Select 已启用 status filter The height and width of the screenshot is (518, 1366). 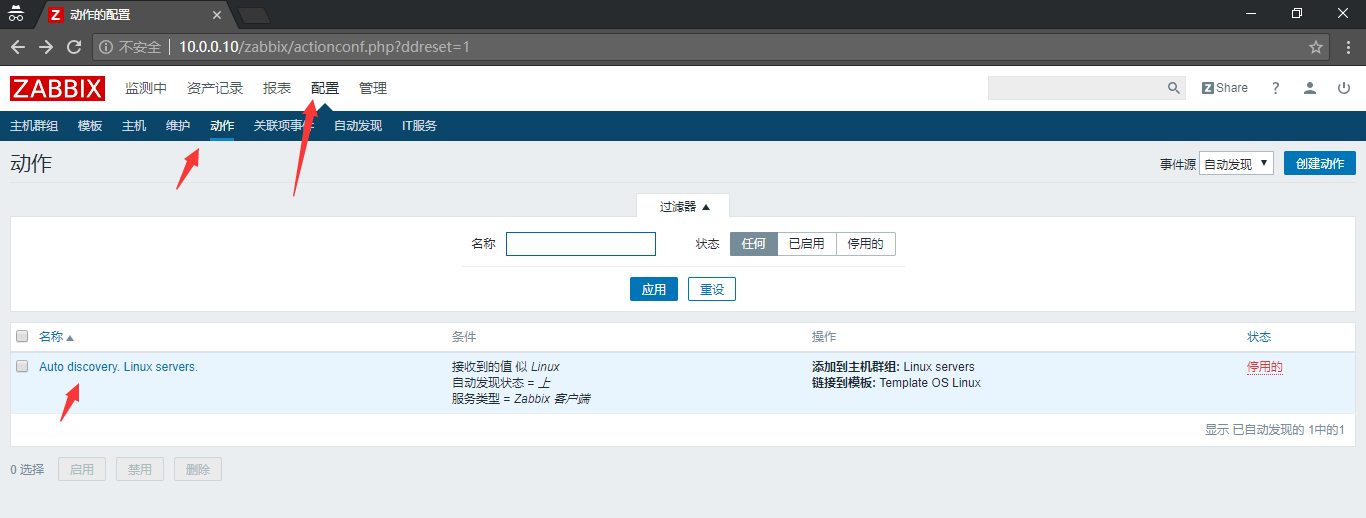[806, 244]
